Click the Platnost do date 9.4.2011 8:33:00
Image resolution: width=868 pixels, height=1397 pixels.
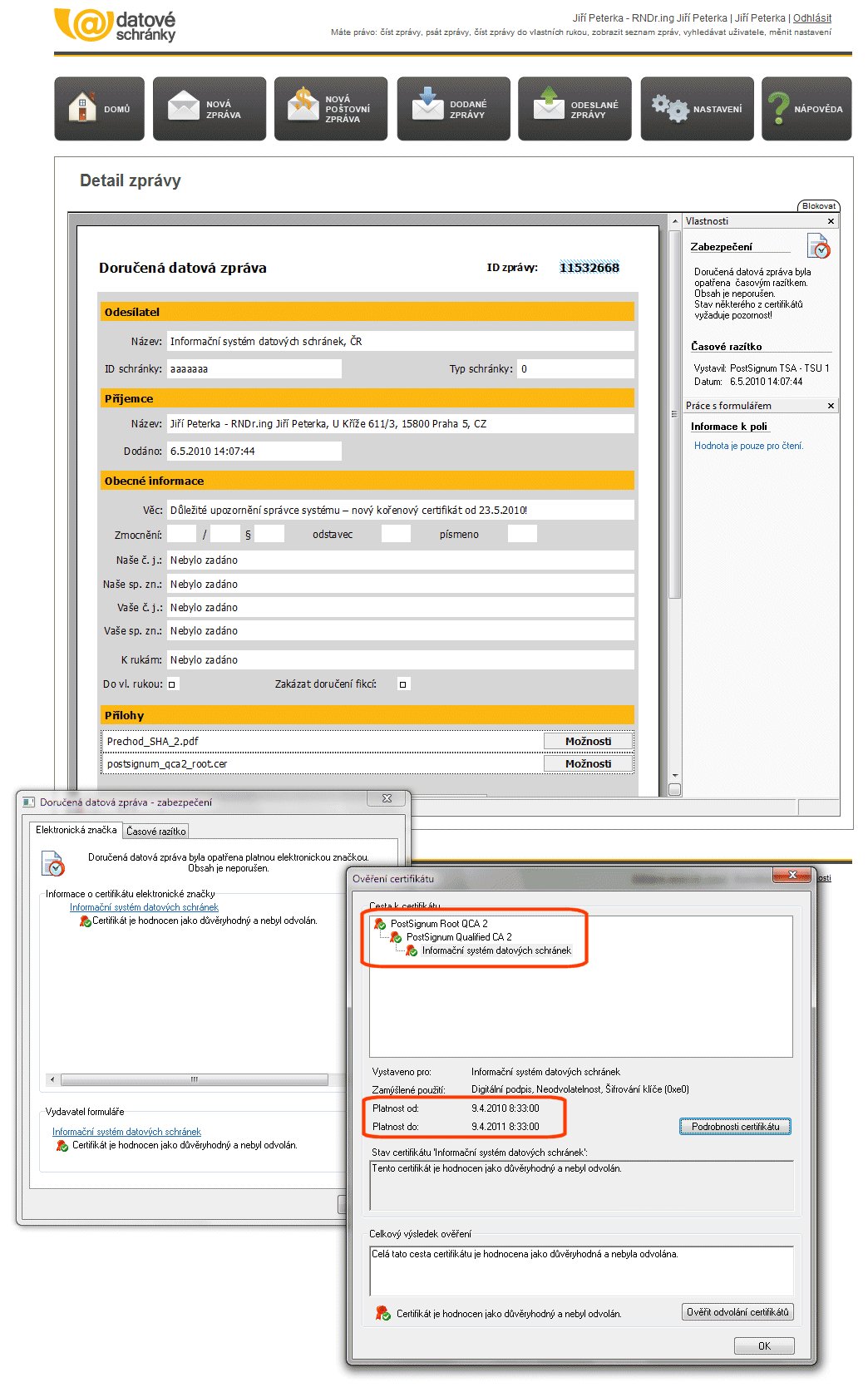(x=506, y=1127)
